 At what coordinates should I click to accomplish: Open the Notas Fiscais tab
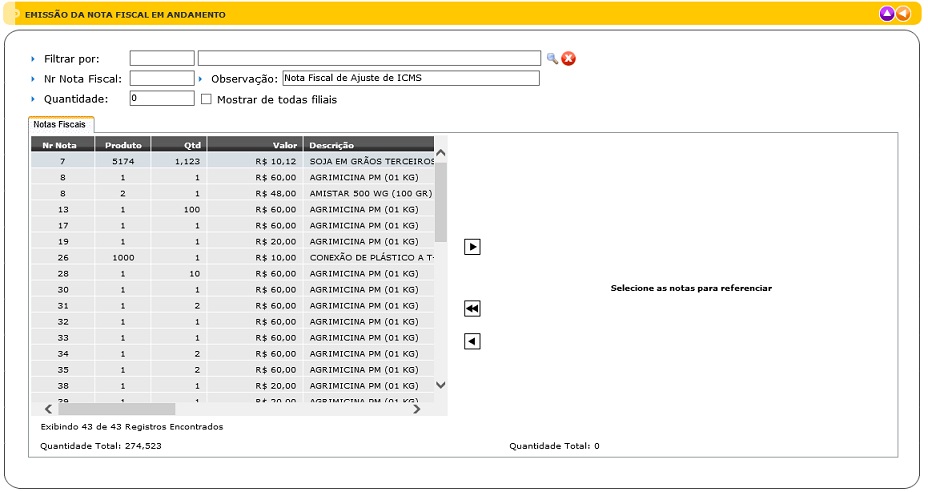pyautogui.click(x=60, y=124)
